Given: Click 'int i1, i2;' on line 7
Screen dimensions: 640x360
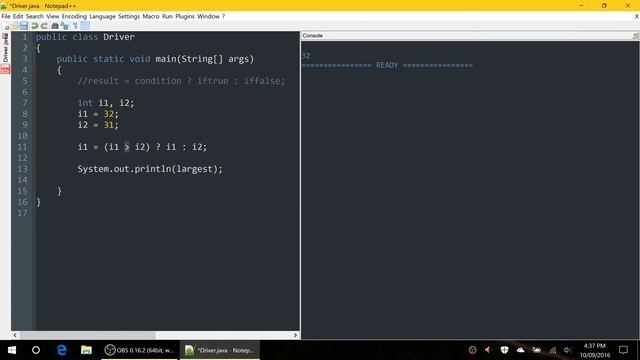Looking at the screenshot, I should 106,103.
